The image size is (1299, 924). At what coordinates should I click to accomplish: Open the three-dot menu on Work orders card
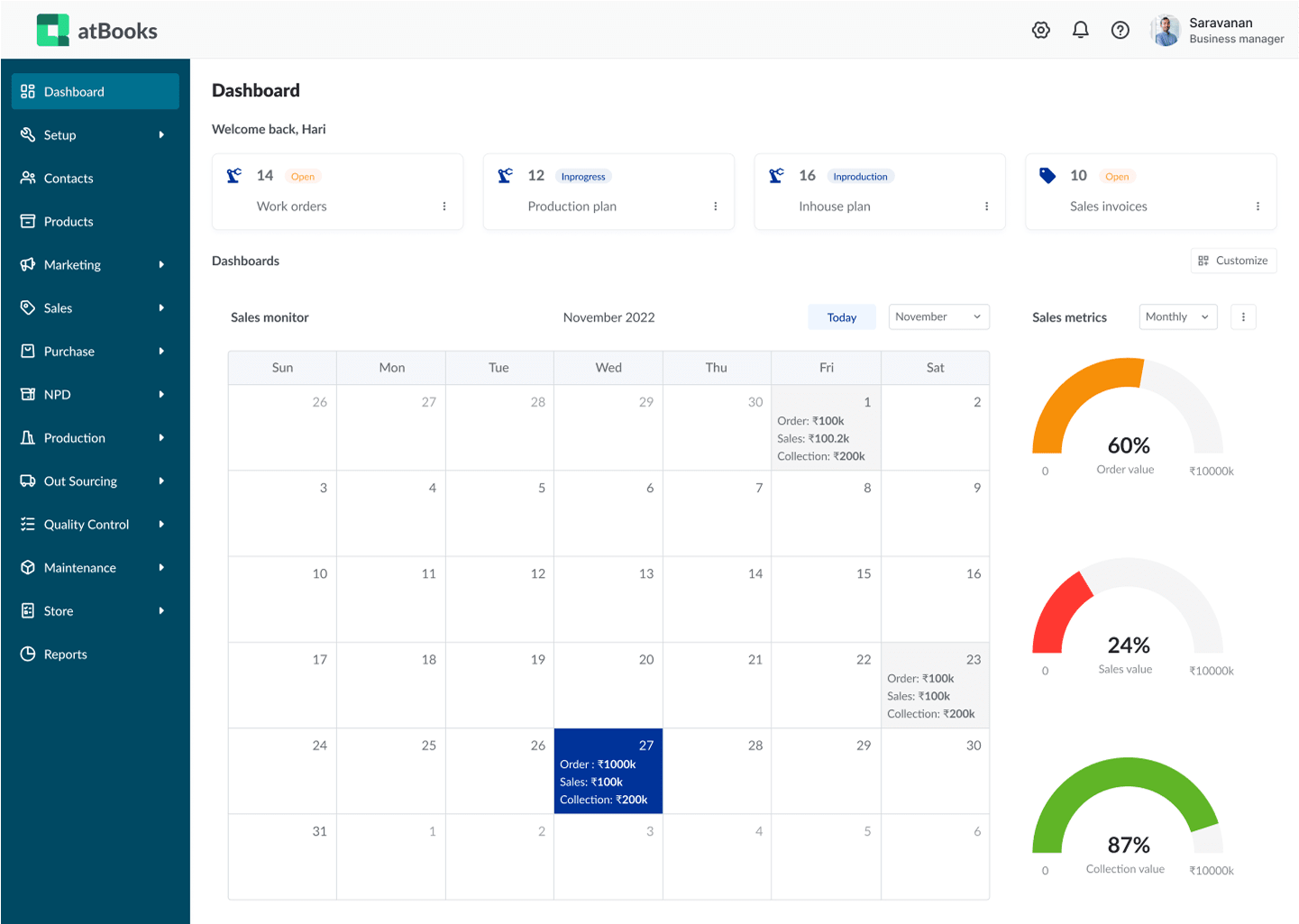[444, 206]
